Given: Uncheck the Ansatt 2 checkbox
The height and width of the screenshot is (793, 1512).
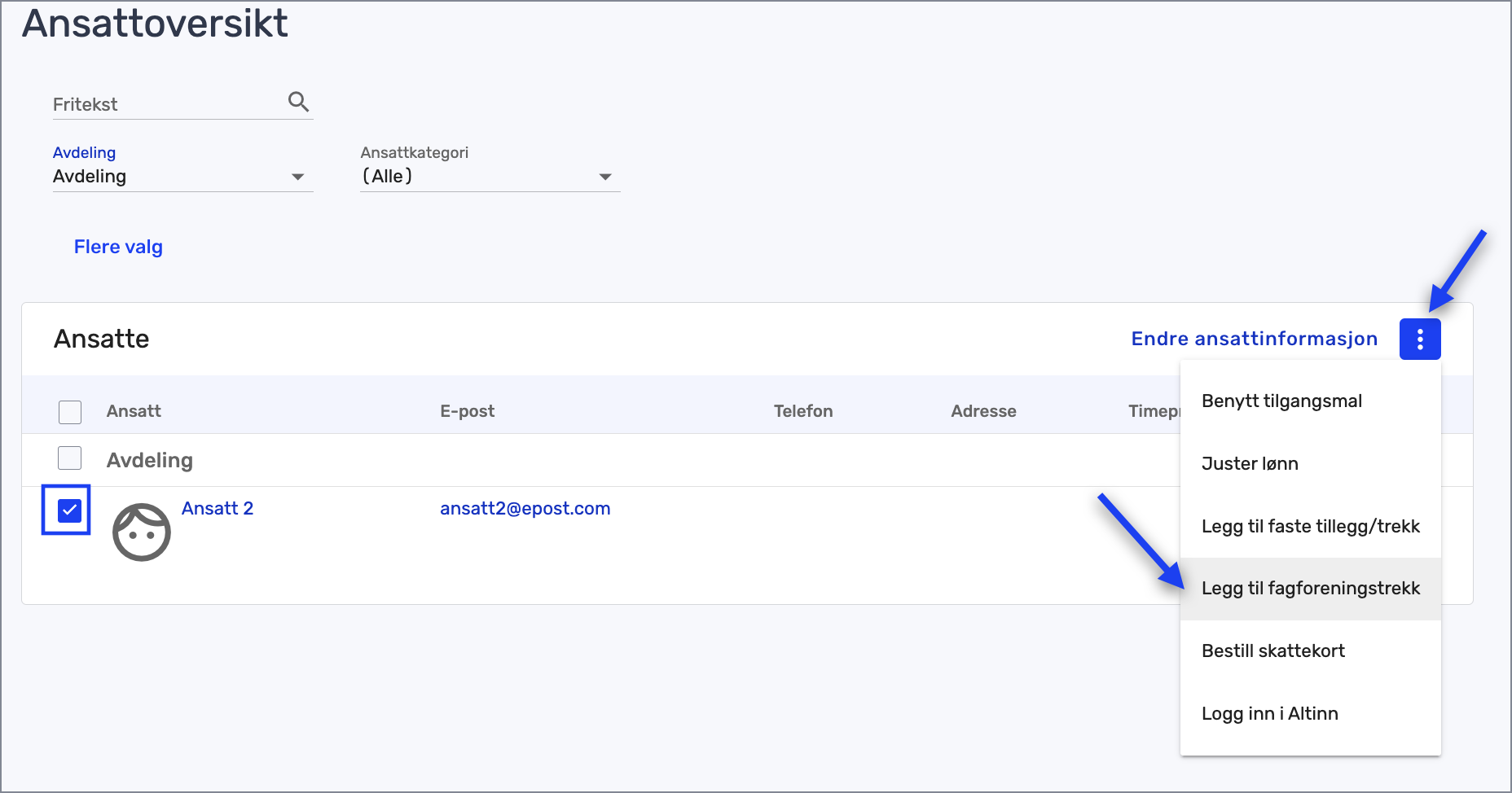Looking at the screenshot, I should pos(70,510).
